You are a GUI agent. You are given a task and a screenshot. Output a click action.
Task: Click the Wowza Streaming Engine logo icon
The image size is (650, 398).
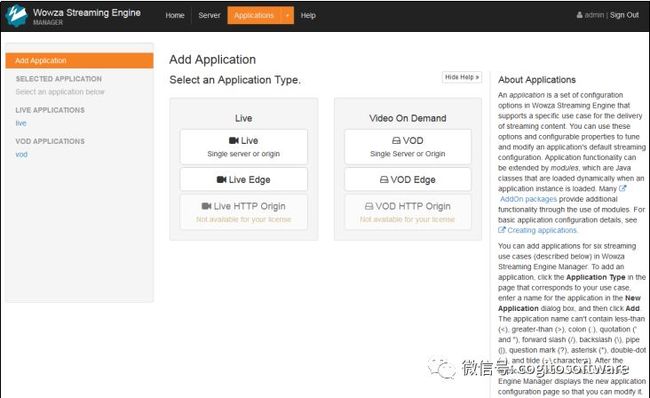click(16, 16)
